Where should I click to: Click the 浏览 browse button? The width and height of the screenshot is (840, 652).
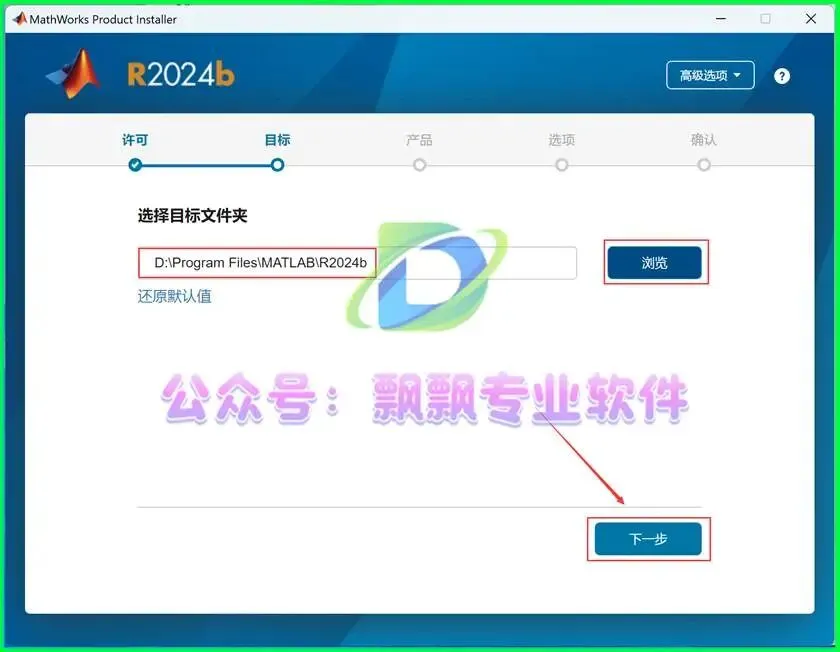tap(654, 263)
